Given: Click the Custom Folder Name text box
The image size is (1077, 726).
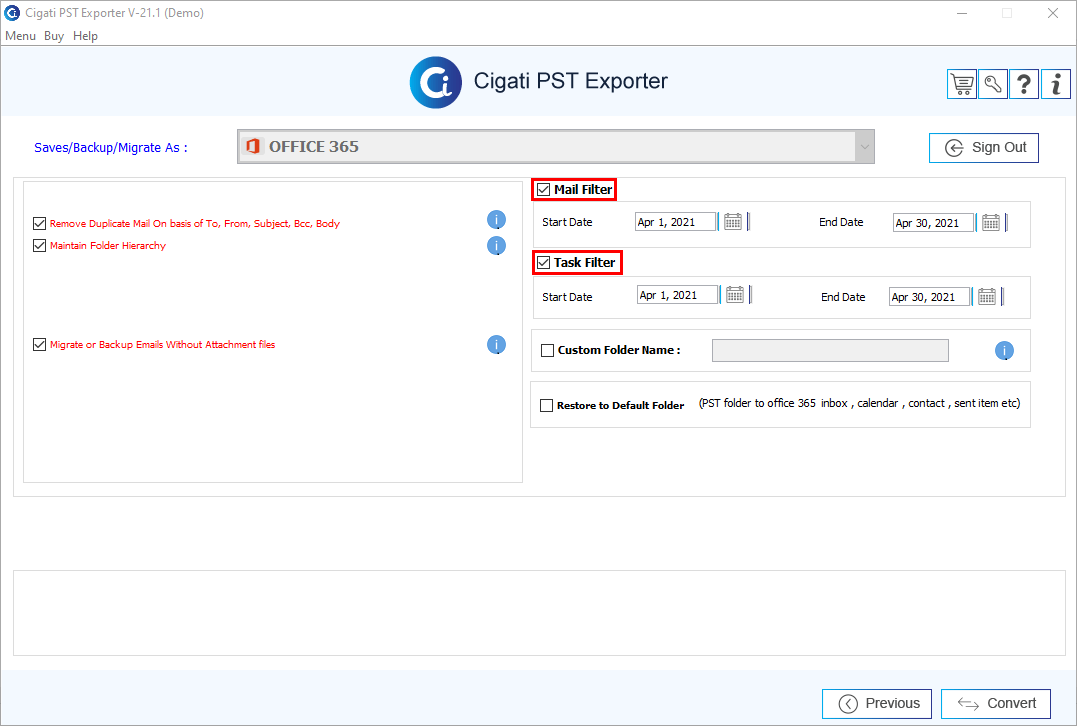Looking at the screenshot, I should click(x=830, y=350).
